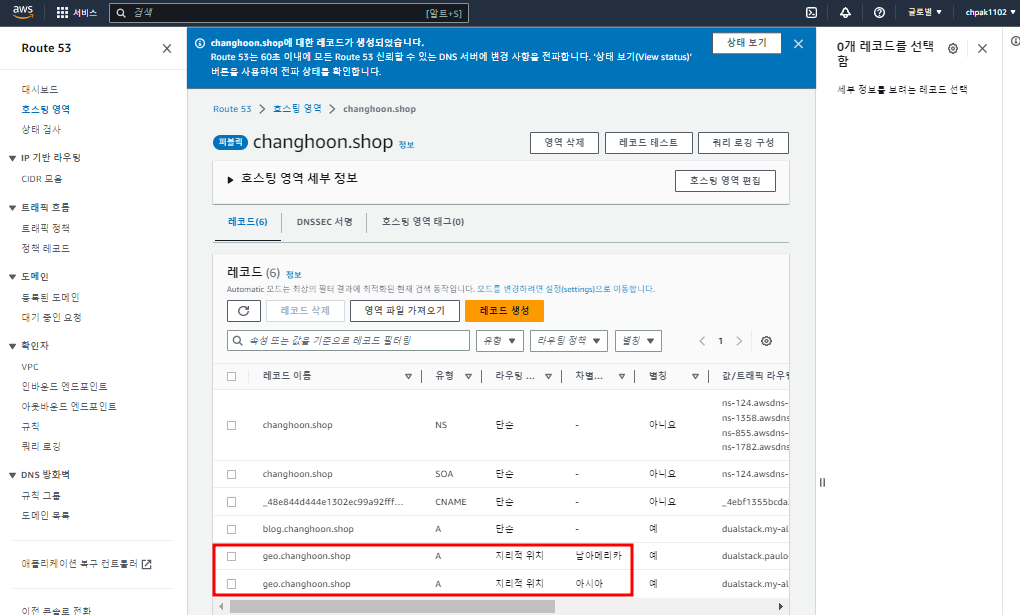Click the panel resize handle icon
Image resolution: width=1020 pixels, height=615 pixels.
[822, 482]
